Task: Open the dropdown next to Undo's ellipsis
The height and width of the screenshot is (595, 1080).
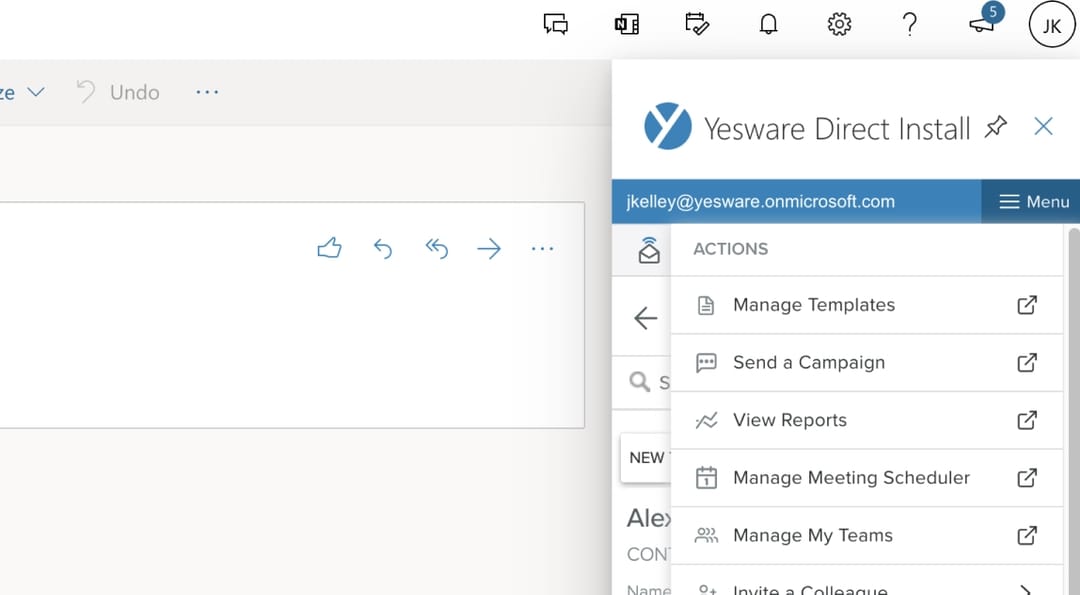Action: click(x=207, y=91)
